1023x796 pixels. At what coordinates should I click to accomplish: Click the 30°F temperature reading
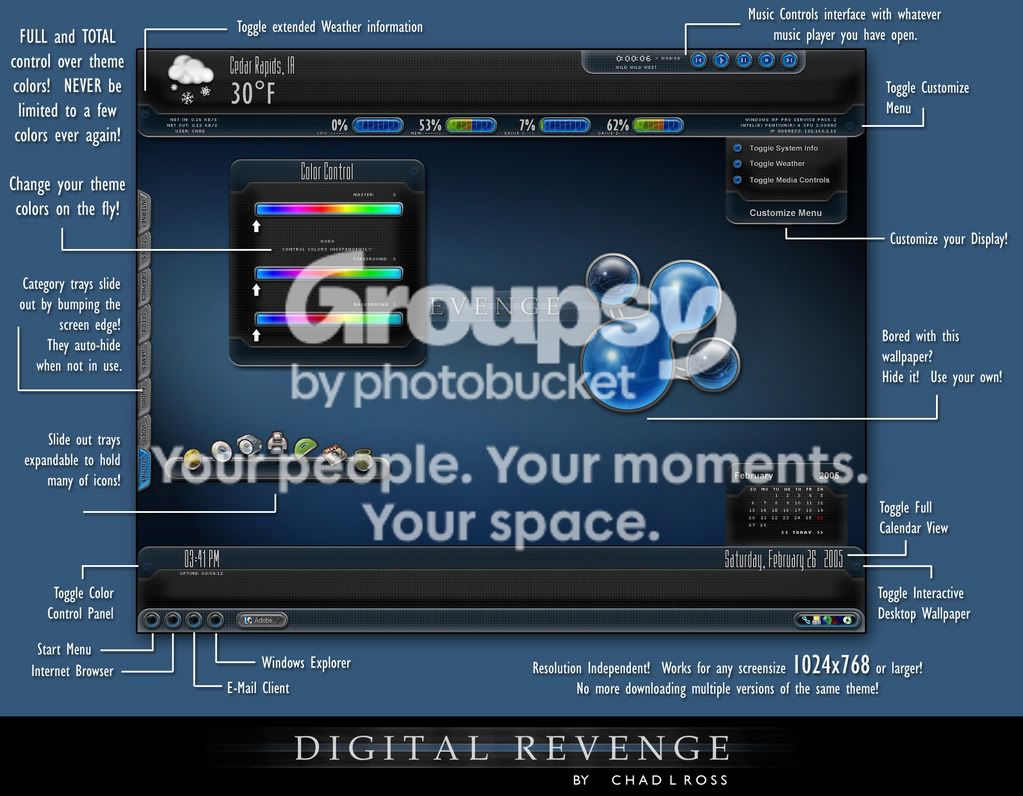pos(252,93)
